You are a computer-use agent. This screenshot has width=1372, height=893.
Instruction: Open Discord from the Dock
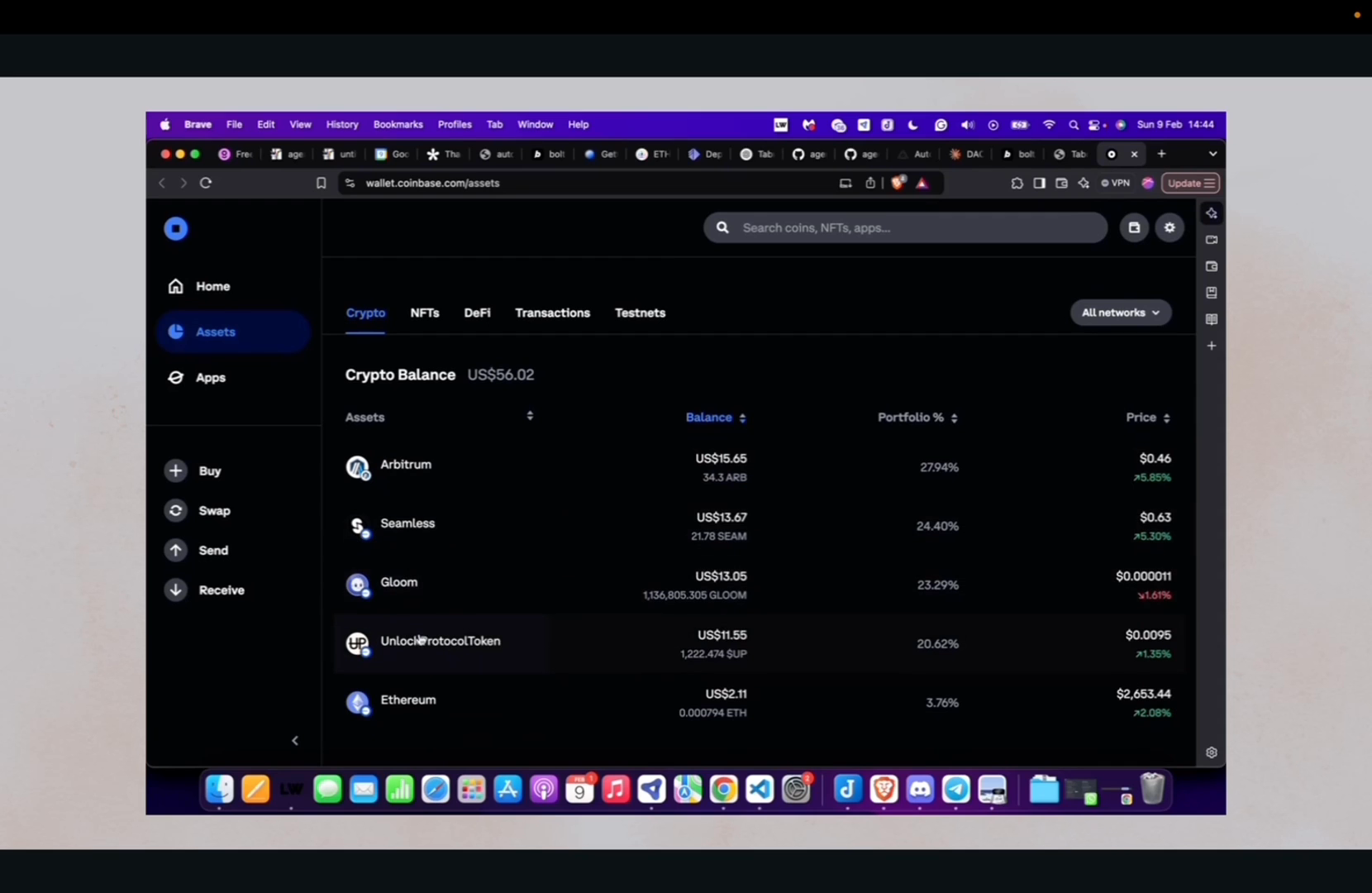pos(919,790)
